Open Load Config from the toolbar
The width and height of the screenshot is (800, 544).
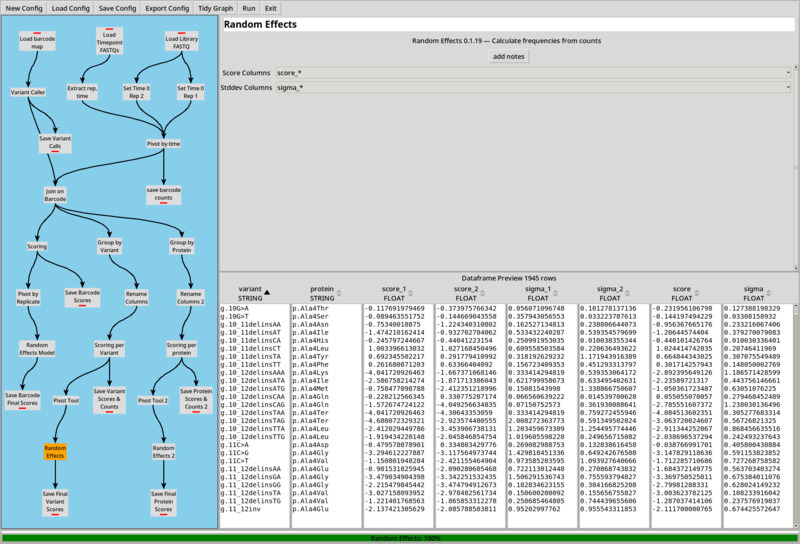[x=70, y=8]
